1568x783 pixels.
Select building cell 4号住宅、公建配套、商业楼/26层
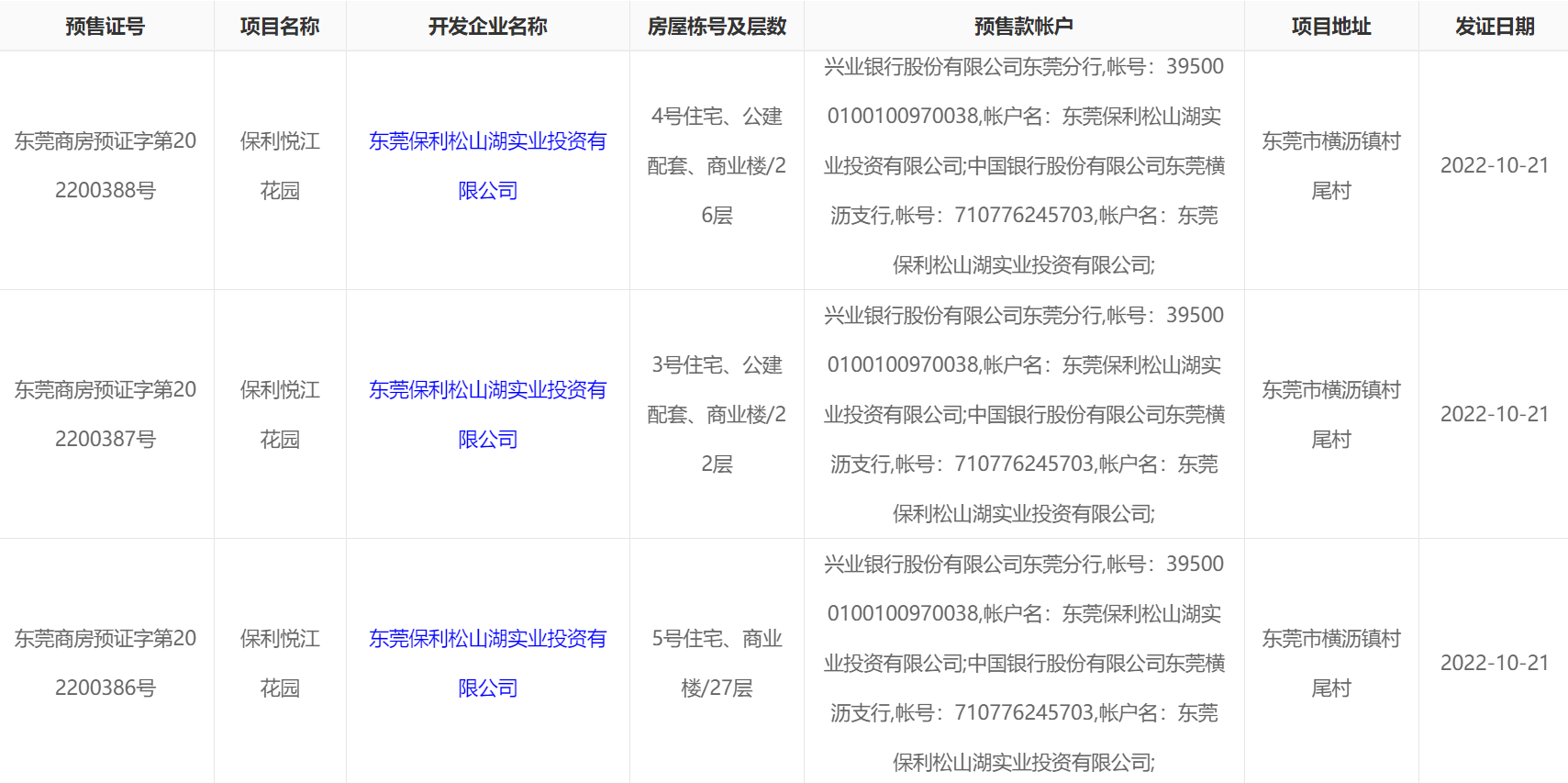pyautogui.click(x=717, y=166)
